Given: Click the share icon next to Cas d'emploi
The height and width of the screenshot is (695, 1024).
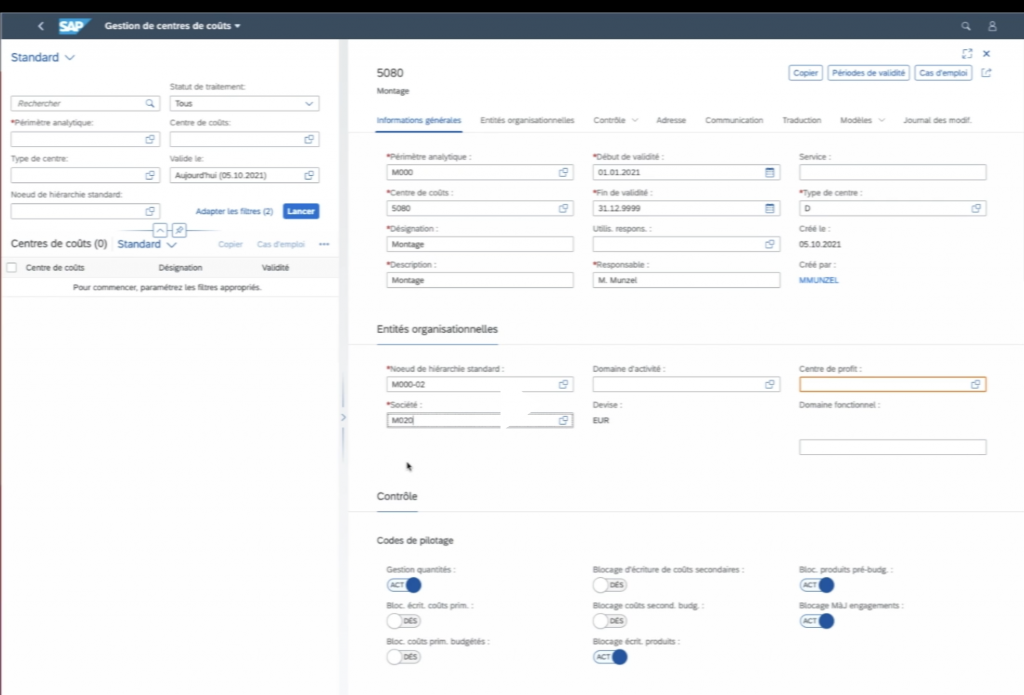Looking at the screenshot, I should coord(986,73).
